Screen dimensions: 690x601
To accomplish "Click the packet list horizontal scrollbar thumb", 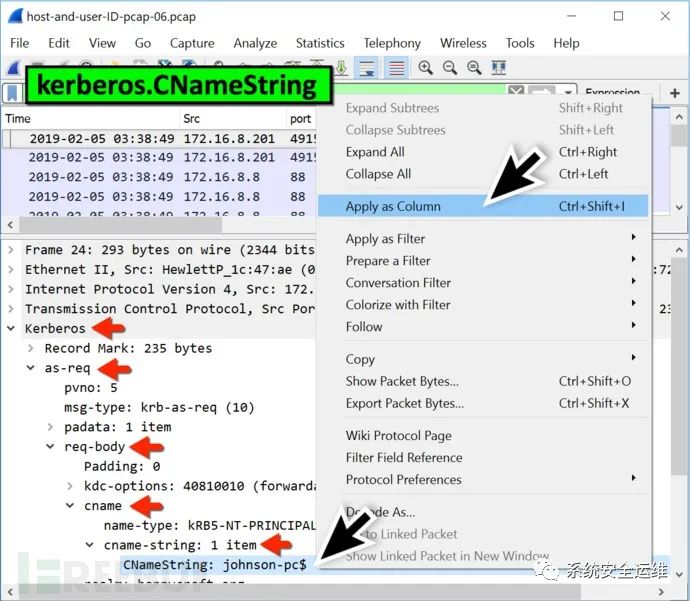I will point(120,225).
